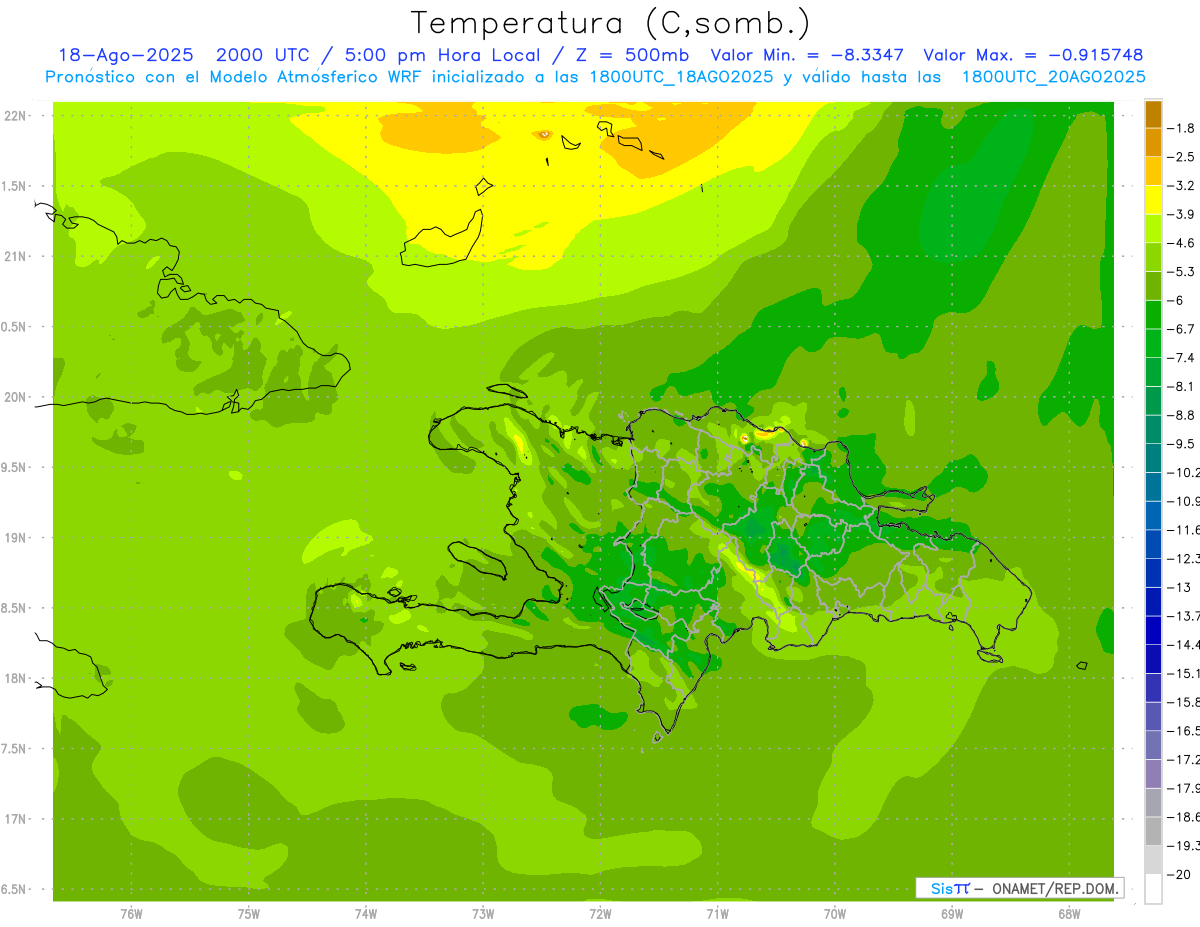
Task: Click the '1800UTC_18AGO2025' initialization text
Action: tap(681, 77)
